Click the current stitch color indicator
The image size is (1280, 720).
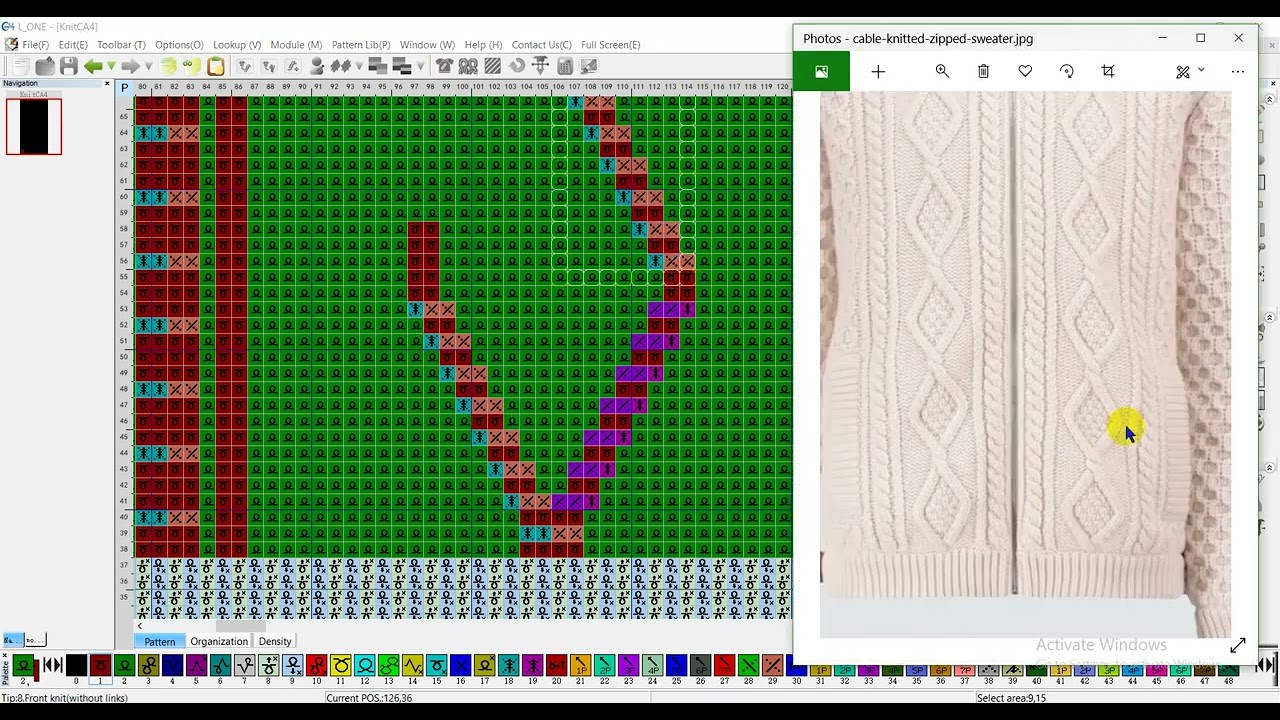click(x=23, y=667)
